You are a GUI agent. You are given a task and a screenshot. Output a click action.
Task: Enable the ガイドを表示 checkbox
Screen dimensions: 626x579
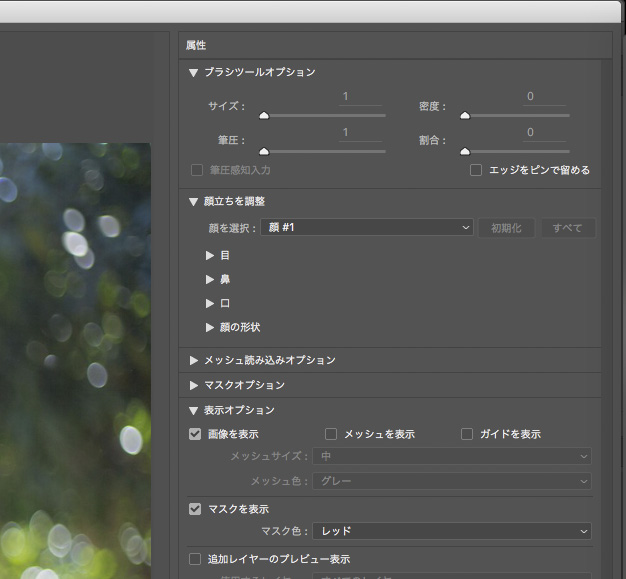467,434
